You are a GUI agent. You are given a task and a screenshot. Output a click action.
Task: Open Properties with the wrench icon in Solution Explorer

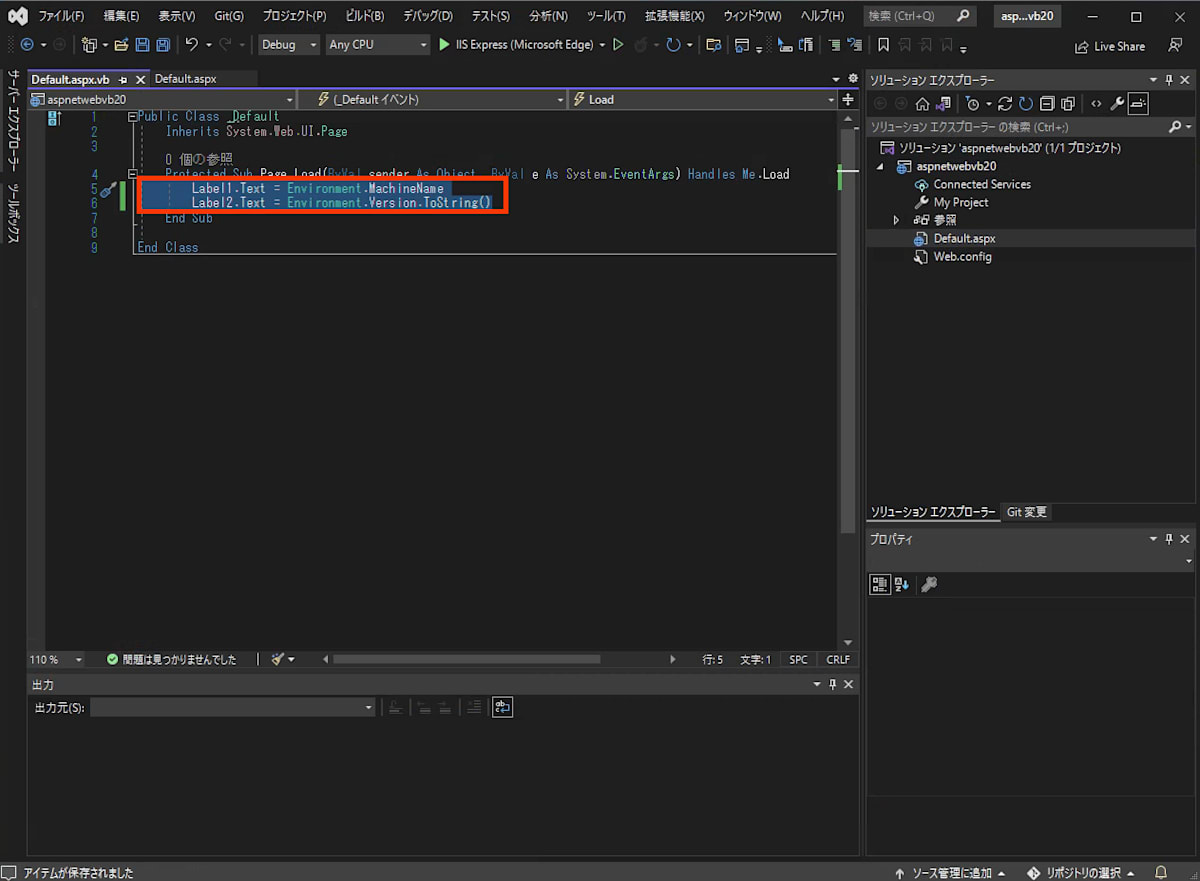1118,103
